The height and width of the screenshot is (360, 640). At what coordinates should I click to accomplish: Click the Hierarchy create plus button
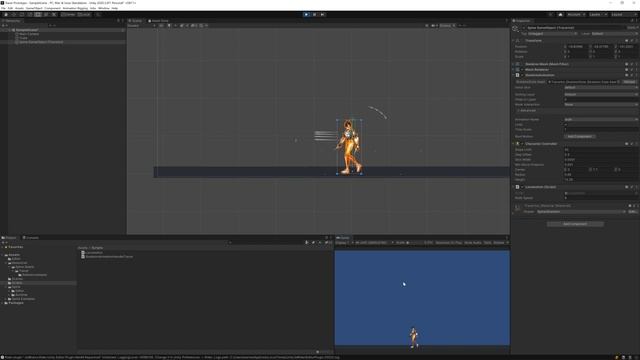[x=4, y=25]
